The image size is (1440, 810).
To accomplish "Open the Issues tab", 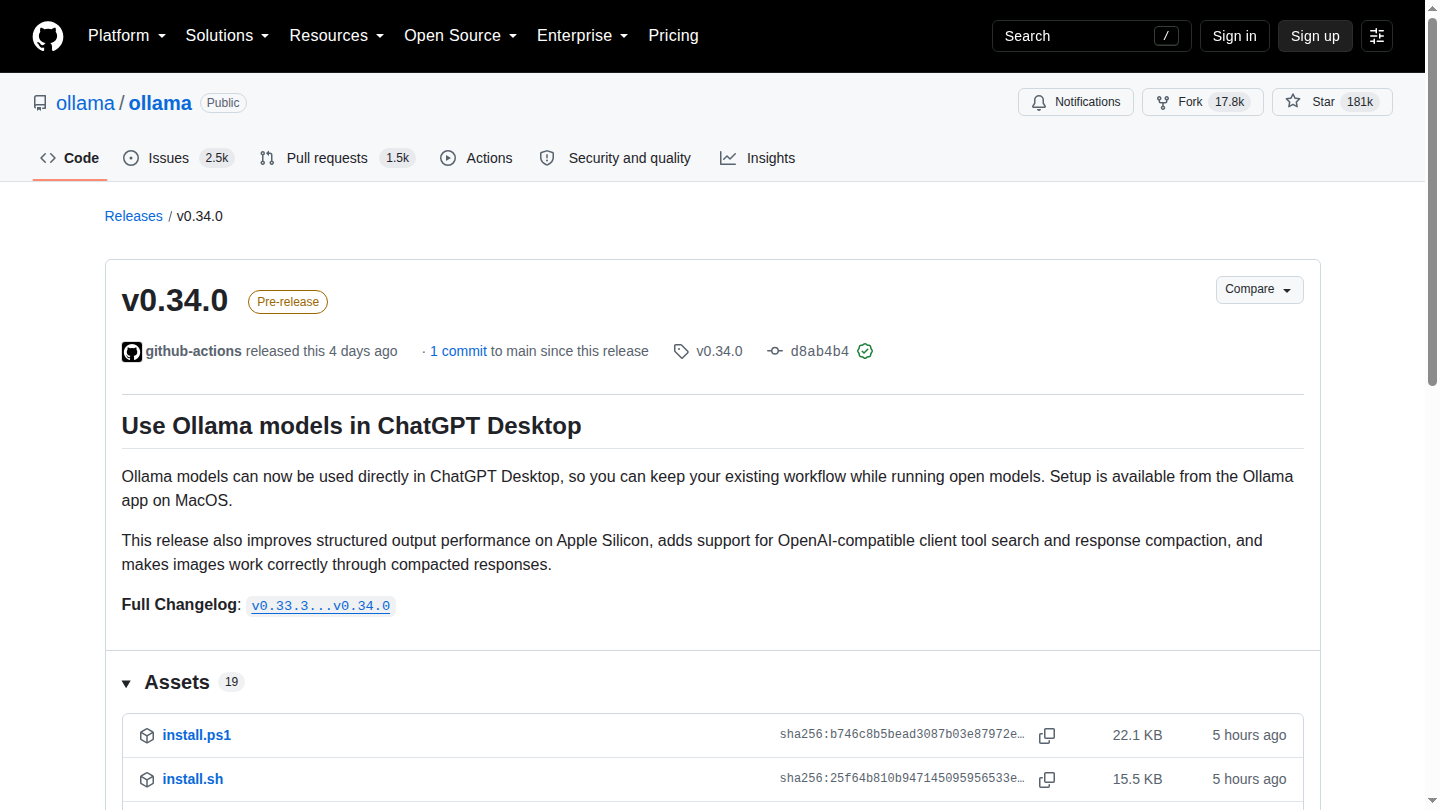I will (x=178, y=158).
